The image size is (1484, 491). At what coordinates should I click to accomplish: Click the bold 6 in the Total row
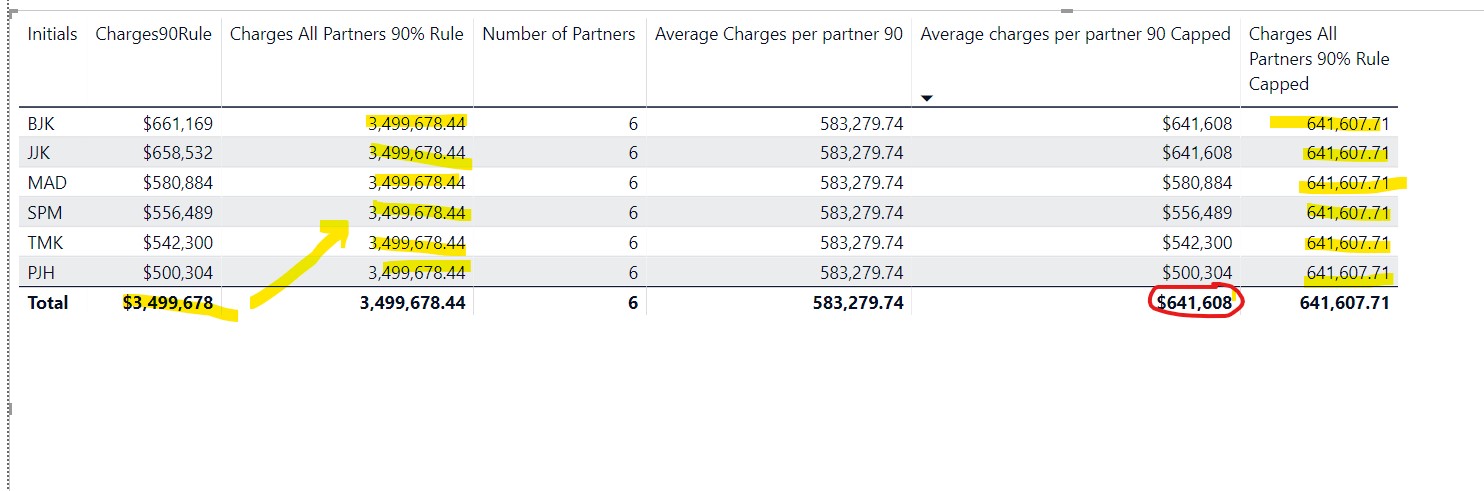[633, 302]
